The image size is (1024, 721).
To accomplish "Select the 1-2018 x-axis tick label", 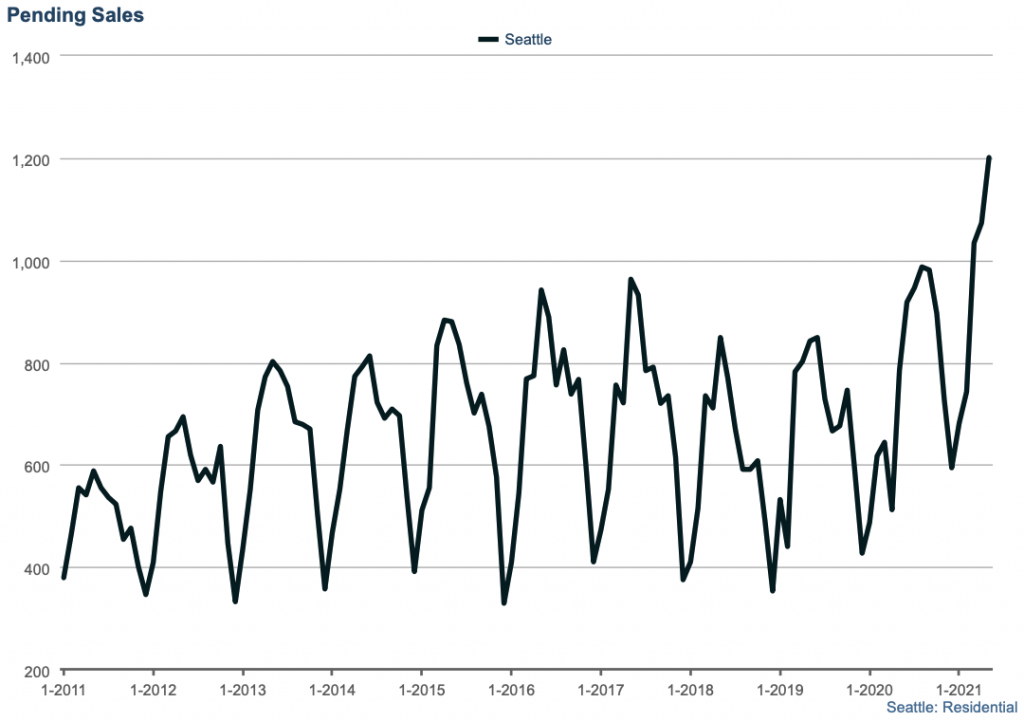I will (689, 690).
